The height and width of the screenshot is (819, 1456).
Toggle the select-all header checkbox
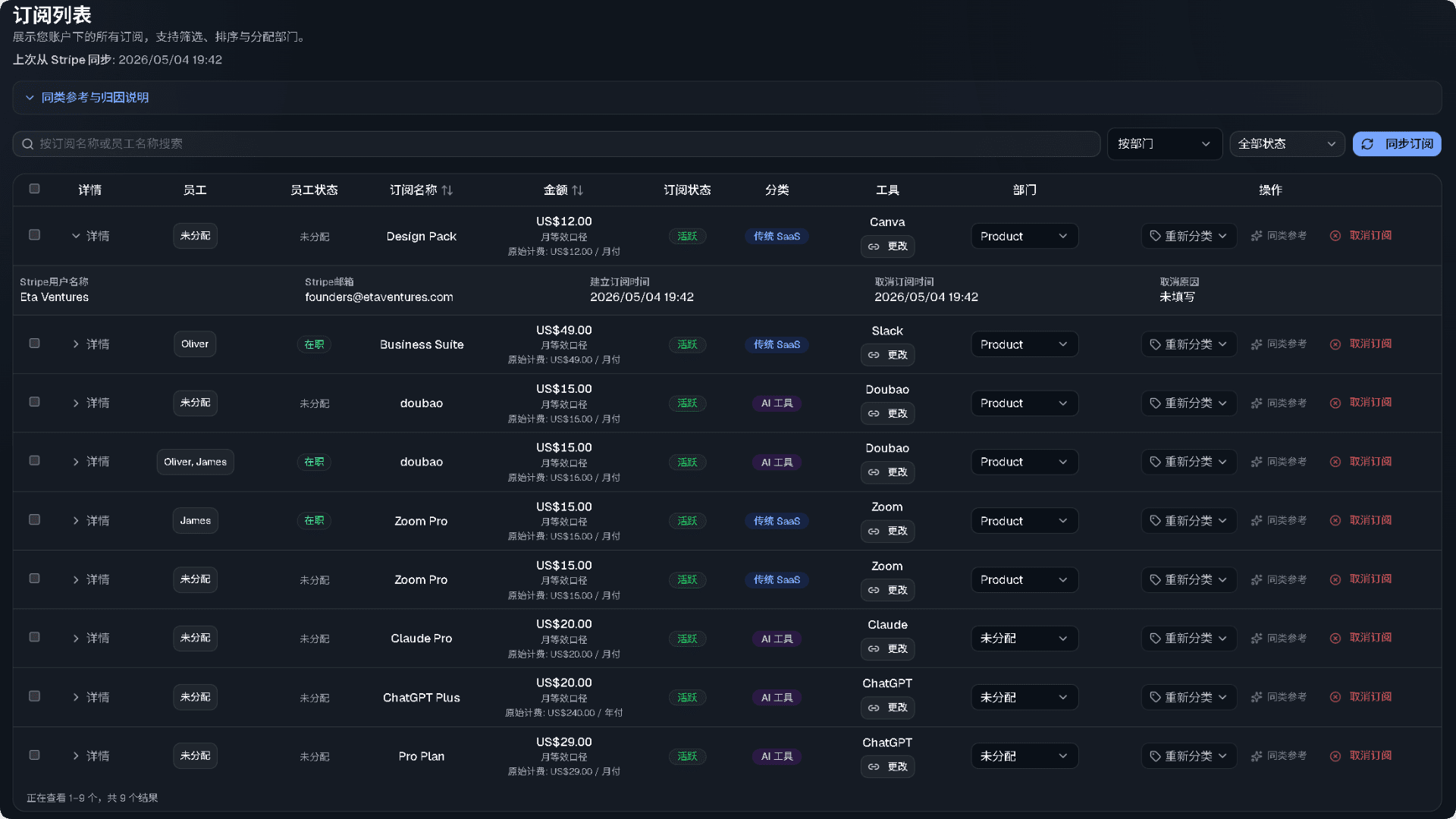pyautogui.click(x=34, y=189)
